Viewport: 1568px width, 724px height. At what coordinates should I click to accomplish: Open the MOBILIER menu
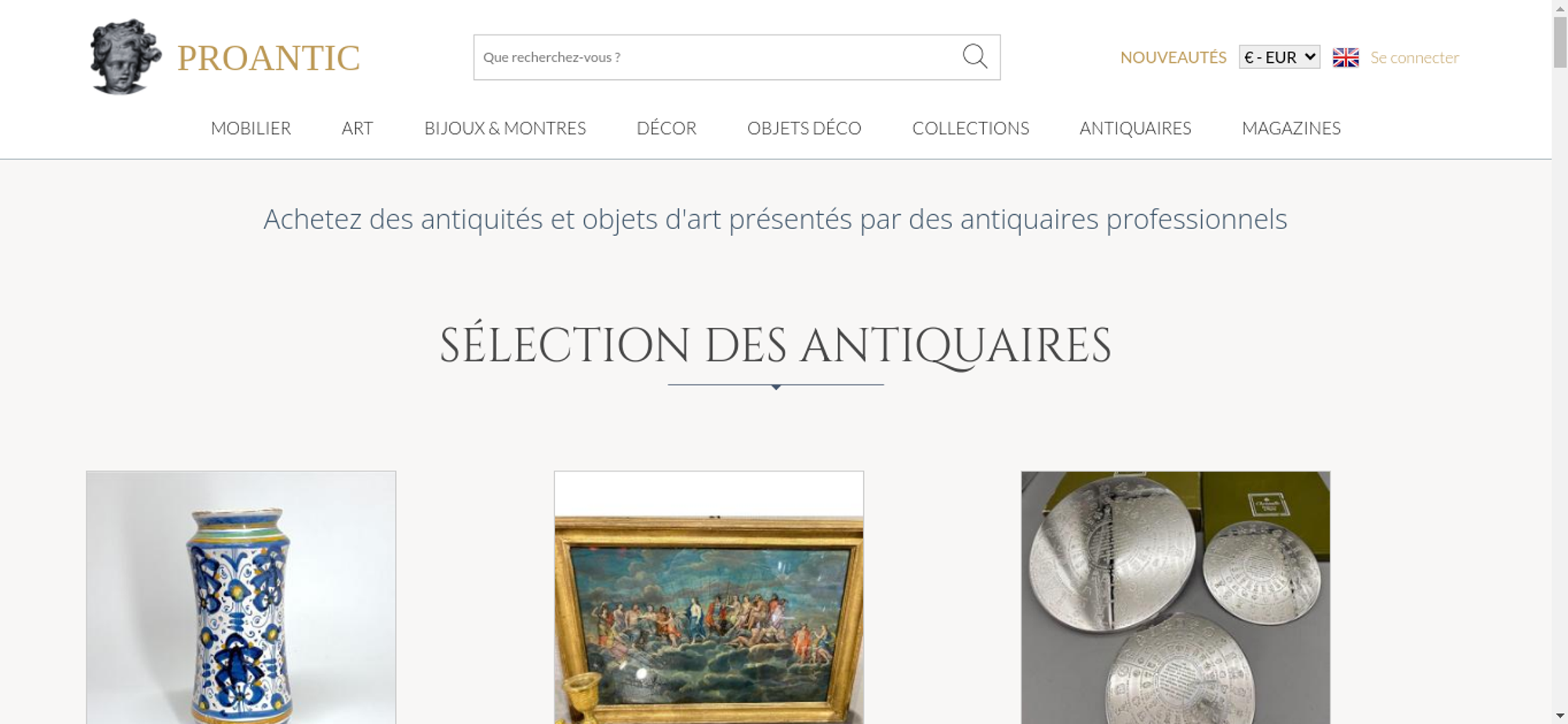point(251,128)
